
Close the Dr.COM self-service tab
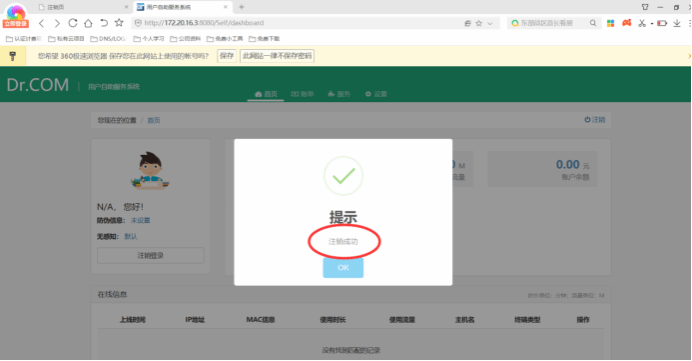226,7
